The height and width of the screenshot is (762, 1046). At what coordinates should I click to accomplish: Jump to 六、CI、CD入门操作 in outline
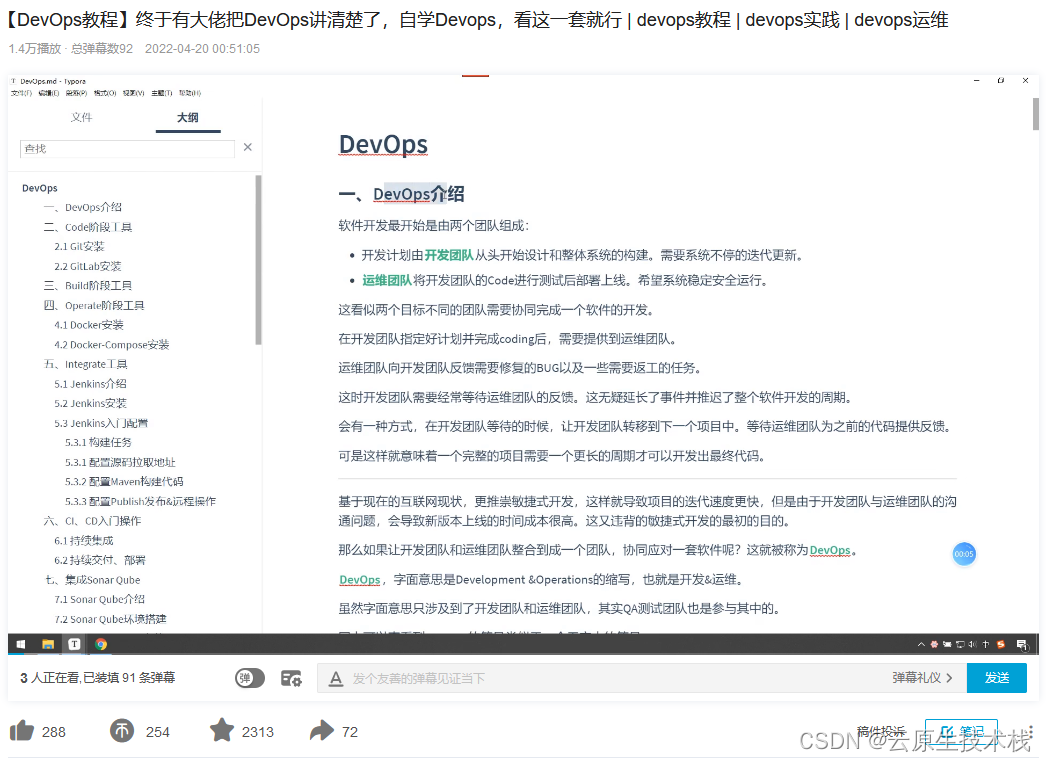coord(92,521)
